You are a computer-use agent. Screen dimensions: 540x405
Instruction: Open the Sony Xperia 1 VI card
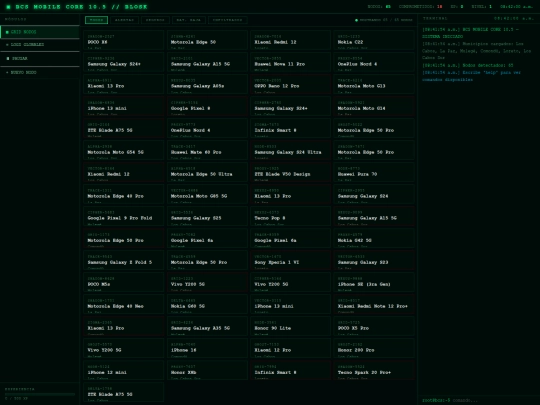pos(290,260)
